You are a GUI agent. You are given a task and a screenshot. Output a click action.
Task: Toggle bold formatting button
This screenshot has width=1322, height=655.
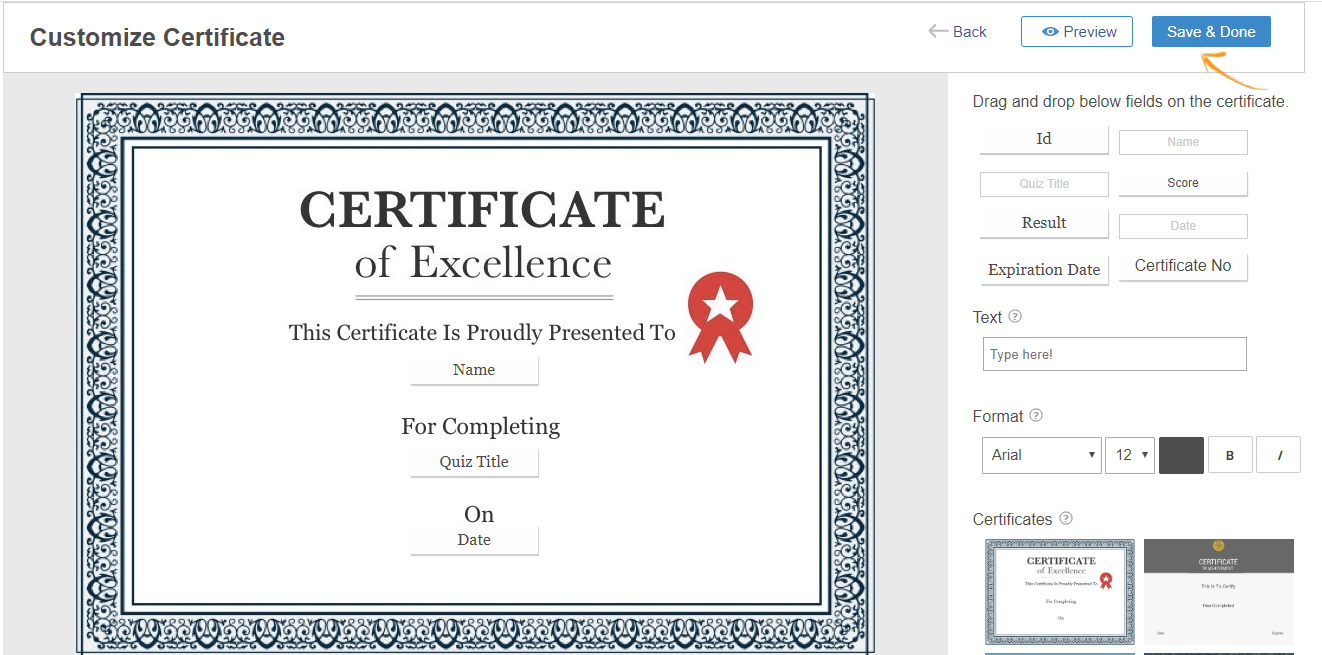pos(1230,455)
